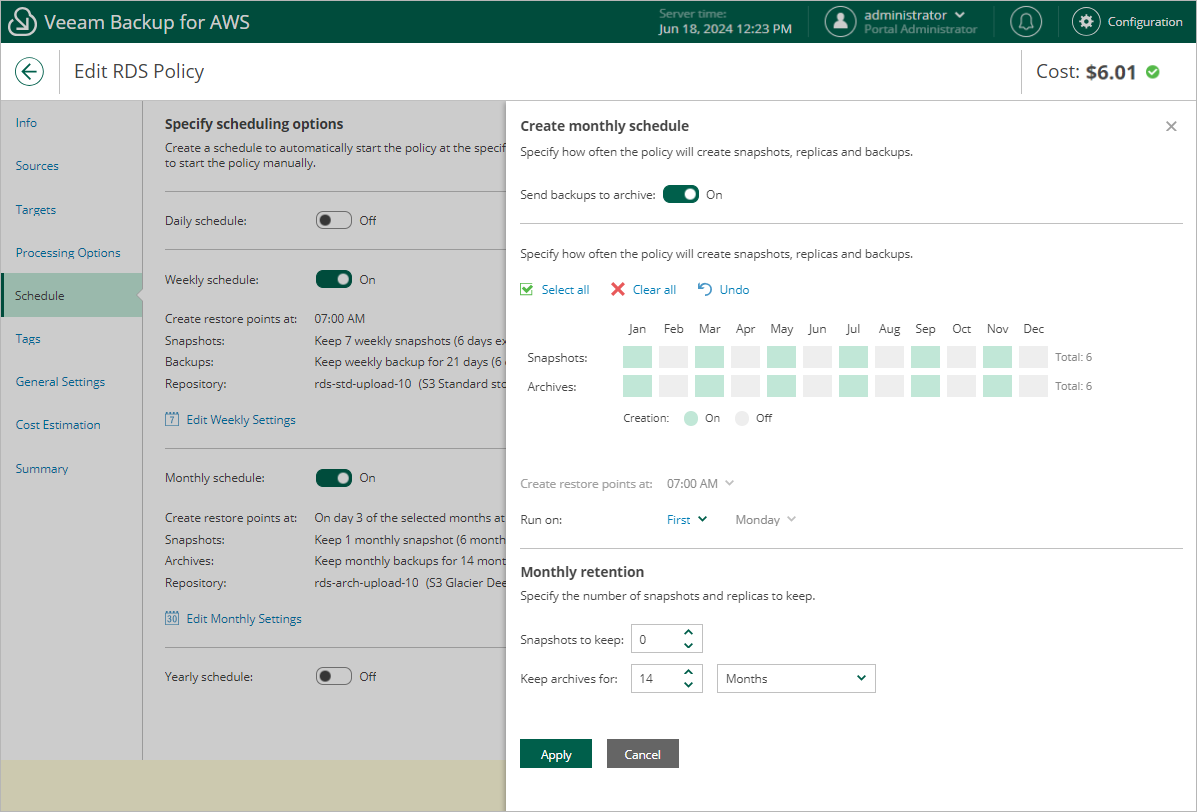Click the Undo arrow icon
1197x812 pixels.
tap(705, 289)
